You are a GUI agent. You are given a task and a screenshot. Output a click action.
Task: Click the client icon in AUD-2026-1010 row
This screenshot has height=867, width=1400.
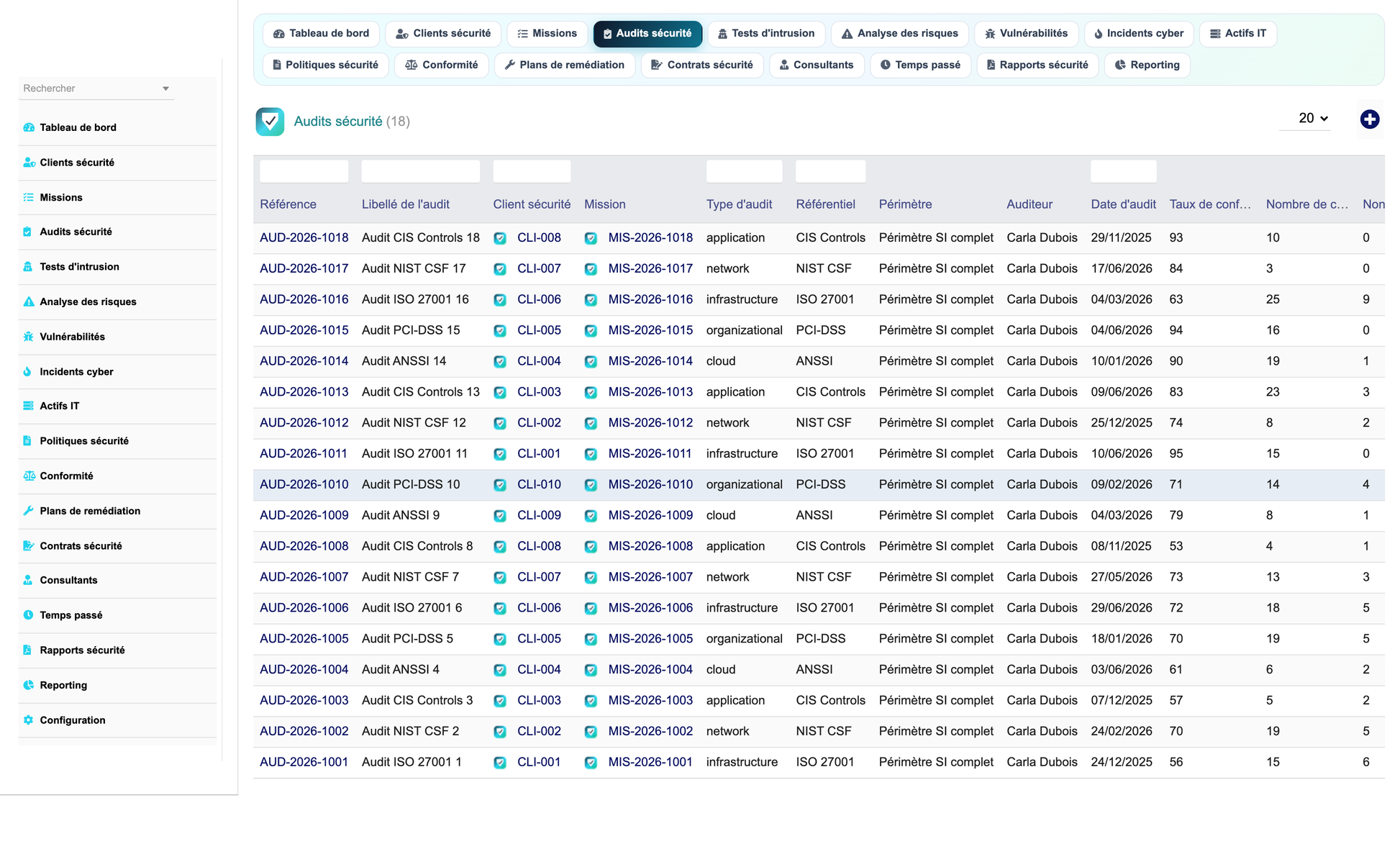pos(500,485)
